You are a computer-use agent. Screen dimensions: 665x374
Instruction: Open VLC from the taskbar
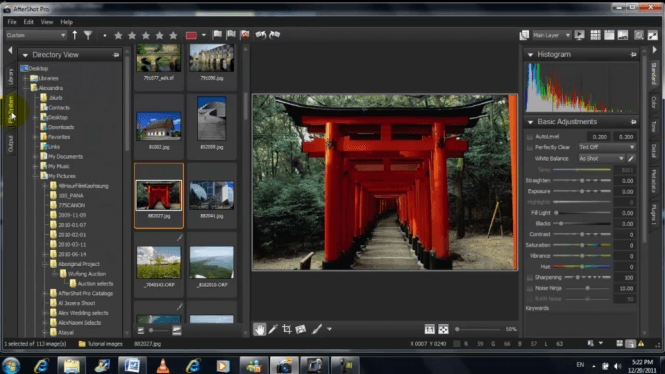[162, 366]
